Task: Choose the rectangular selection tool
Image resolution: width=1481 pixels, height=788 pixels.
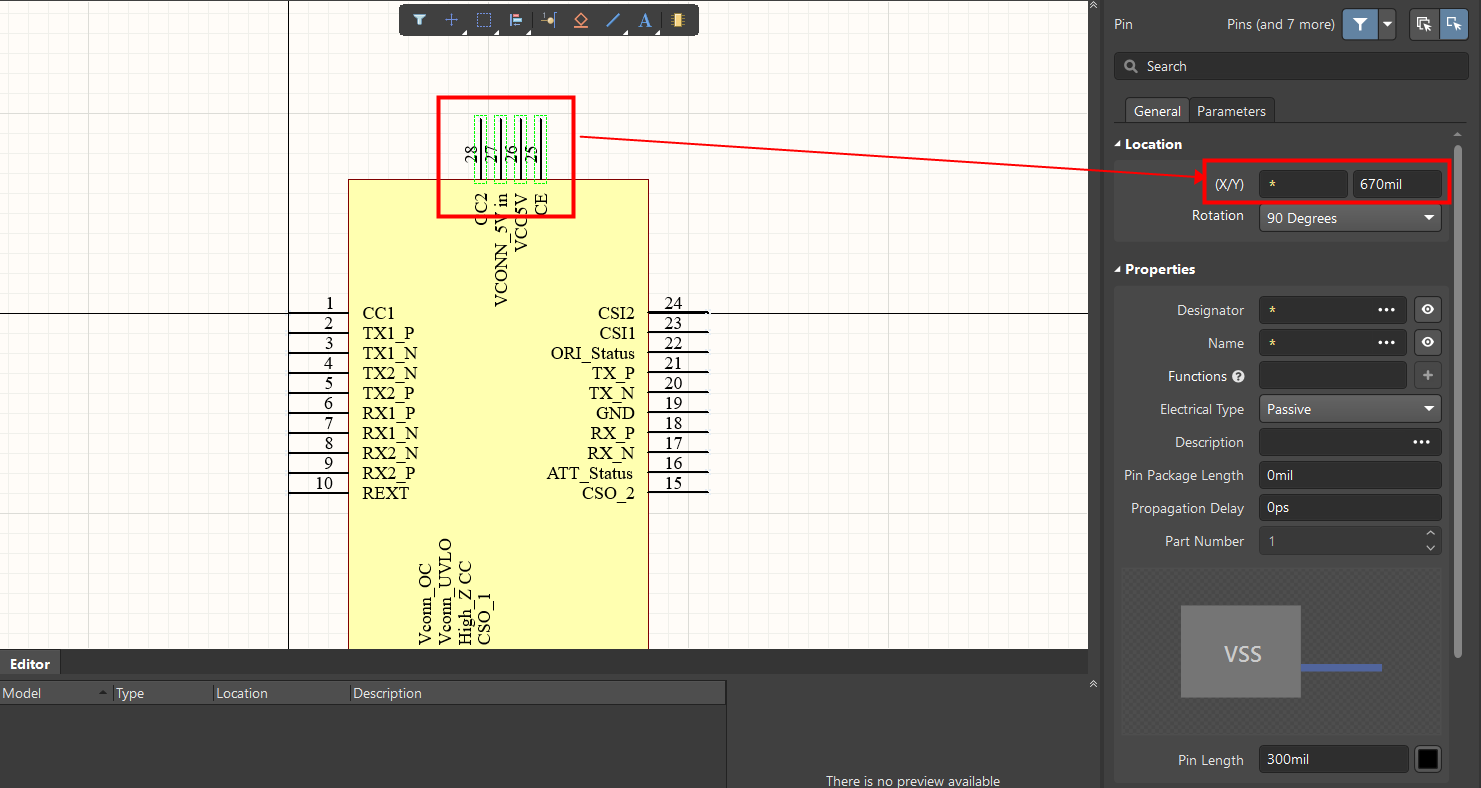Action: pos(484,20)
